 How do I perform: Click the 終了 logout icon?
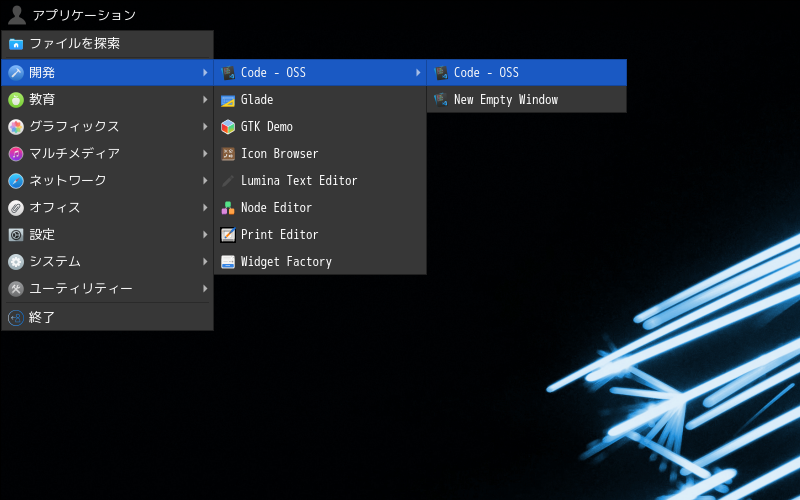coord(16,318)
